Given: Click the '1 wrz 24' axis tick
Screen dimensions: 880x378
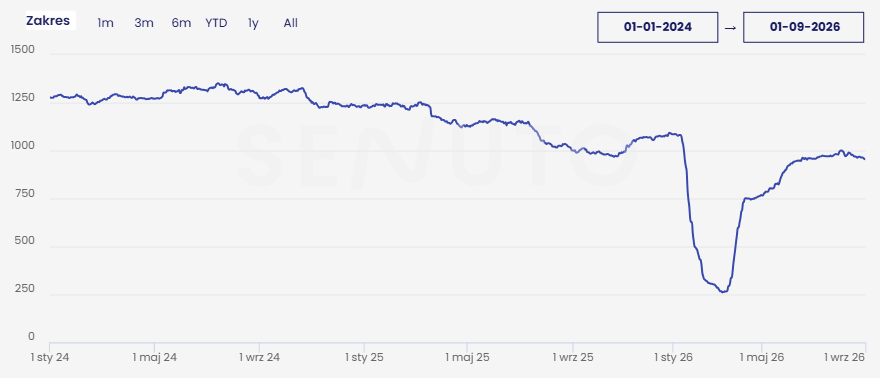Looking at the screenshot, I should (x=259, y=357).
